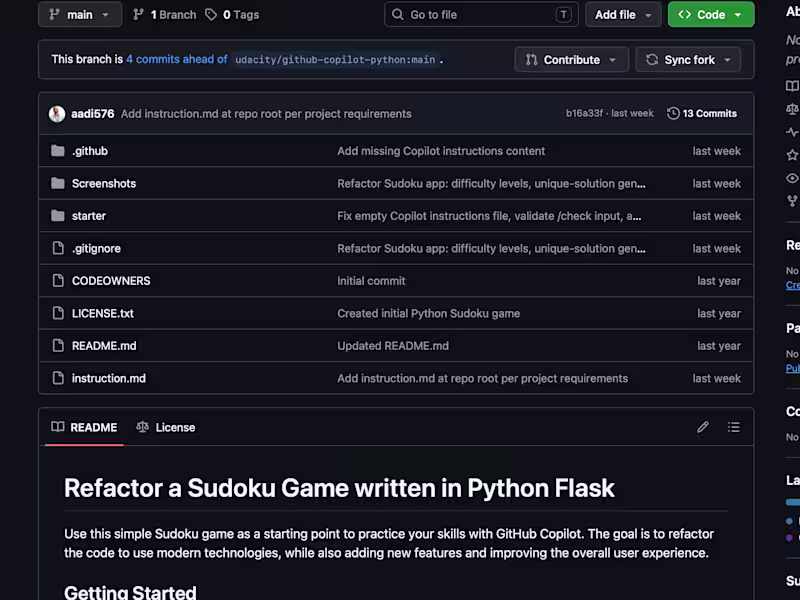View the 13 Commits history
This screenshot has height=600, width=800.
tap(702, 113)
